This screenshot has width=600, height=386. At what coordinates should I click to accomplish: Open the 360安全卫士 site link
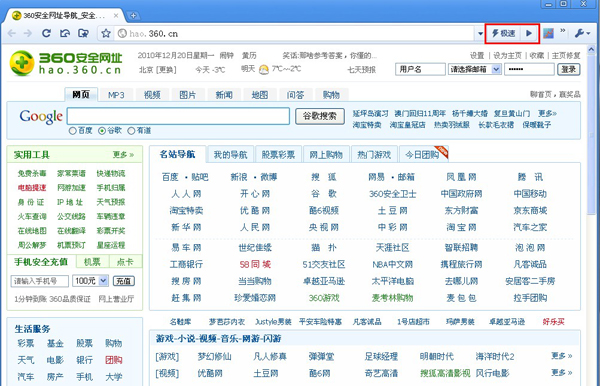point(392,194)
